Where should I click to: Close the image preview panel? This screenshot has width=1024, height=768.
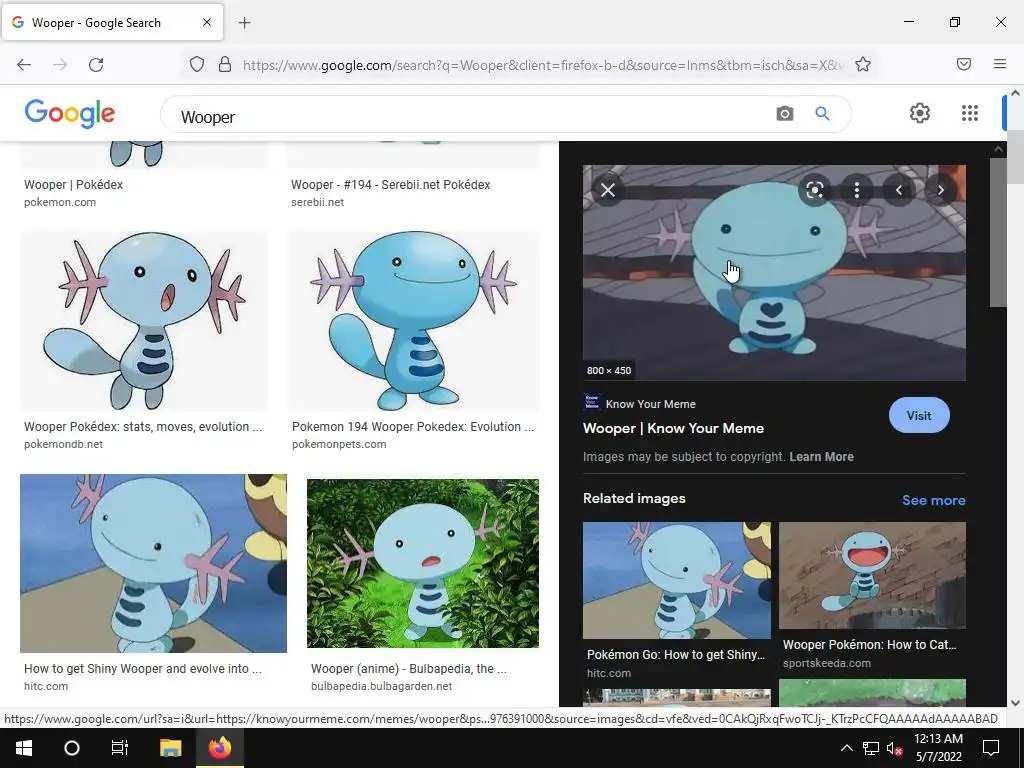tap(607, 190)
